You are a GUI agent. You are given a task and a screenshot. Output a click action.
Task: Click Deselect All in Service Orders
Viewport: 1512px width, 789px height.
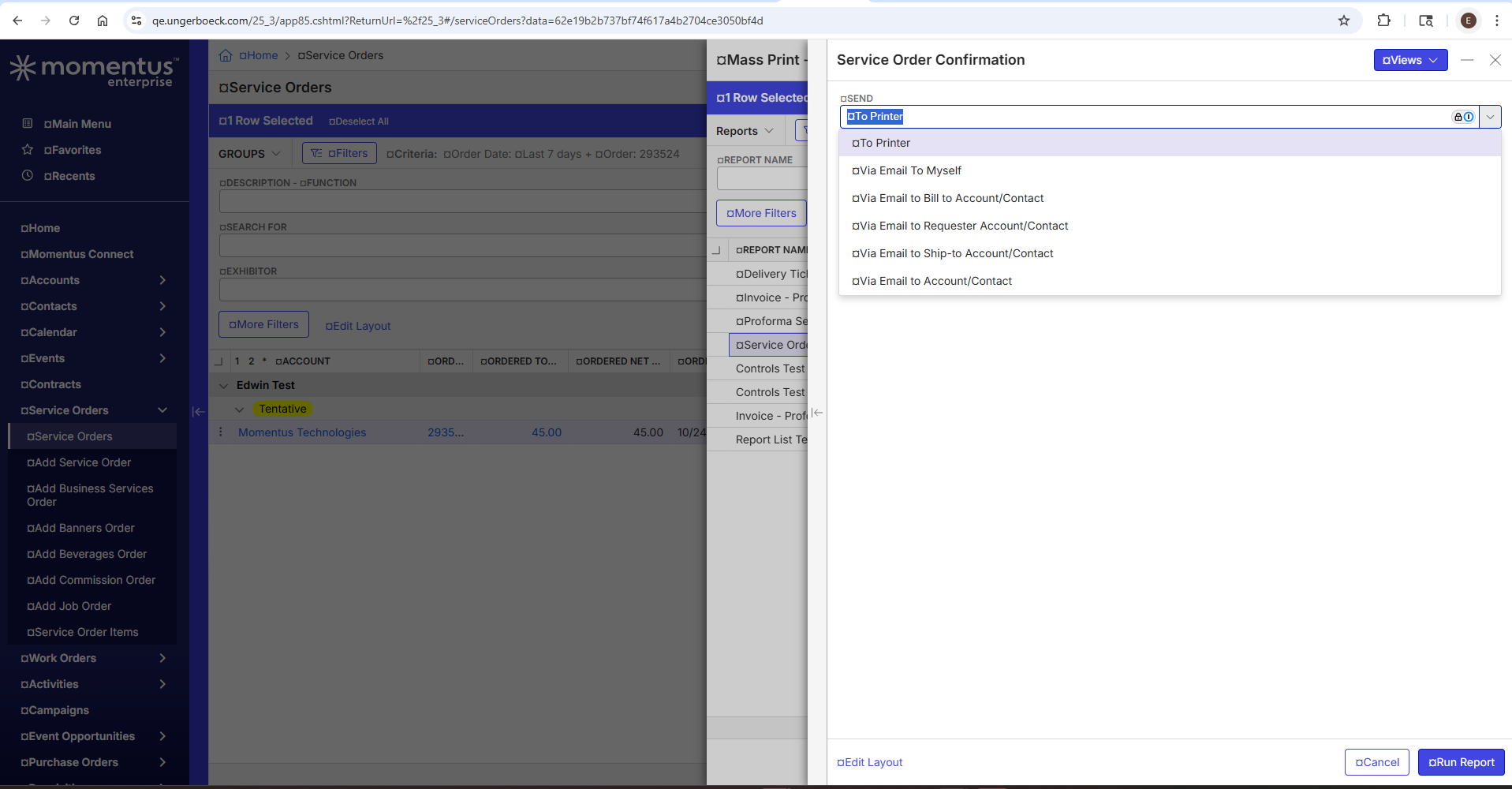point(359,122)
